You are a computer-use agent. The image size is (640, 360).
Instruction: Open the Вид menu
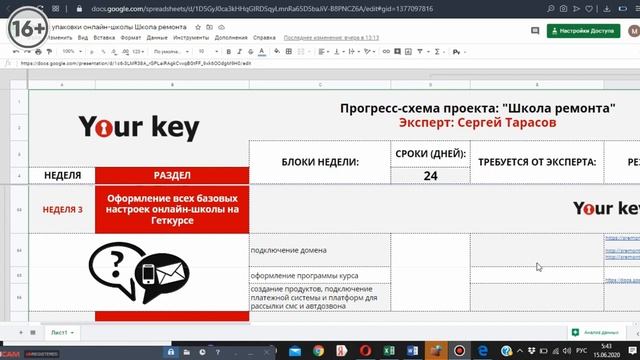pos(83,38)
